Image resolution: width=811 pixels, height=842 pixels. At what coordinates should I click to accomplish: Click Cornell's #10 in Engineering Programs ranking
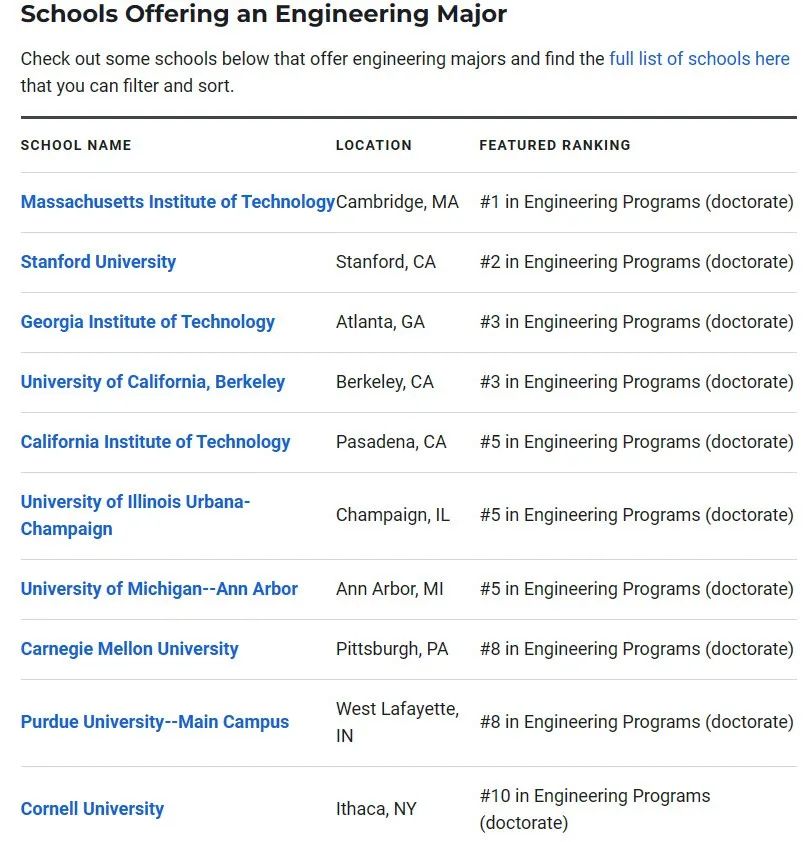tap(595, 809)
